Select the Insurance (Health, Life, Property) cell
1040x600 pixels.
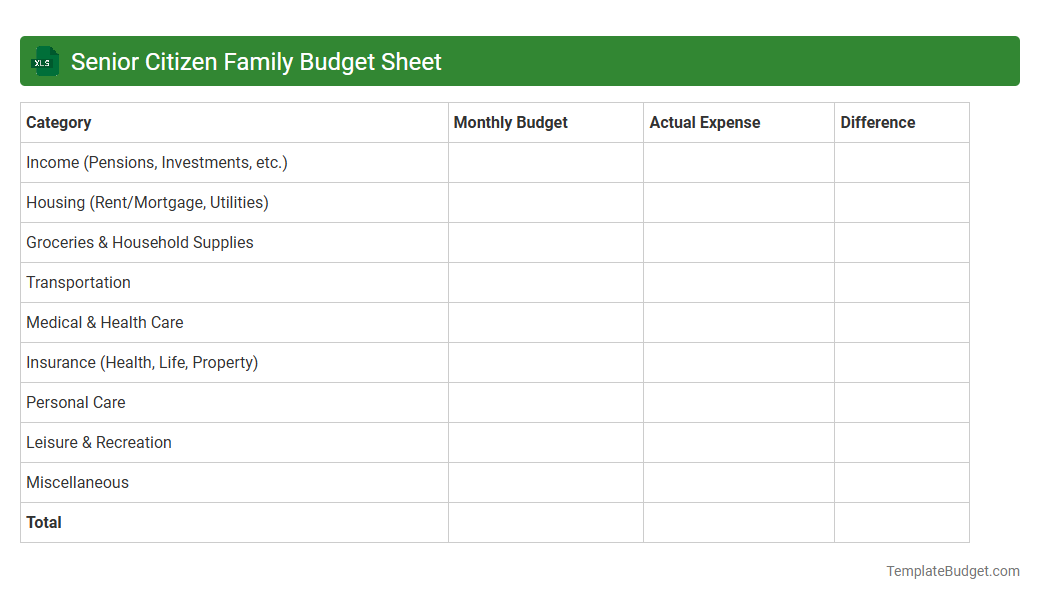coord(140,362)
